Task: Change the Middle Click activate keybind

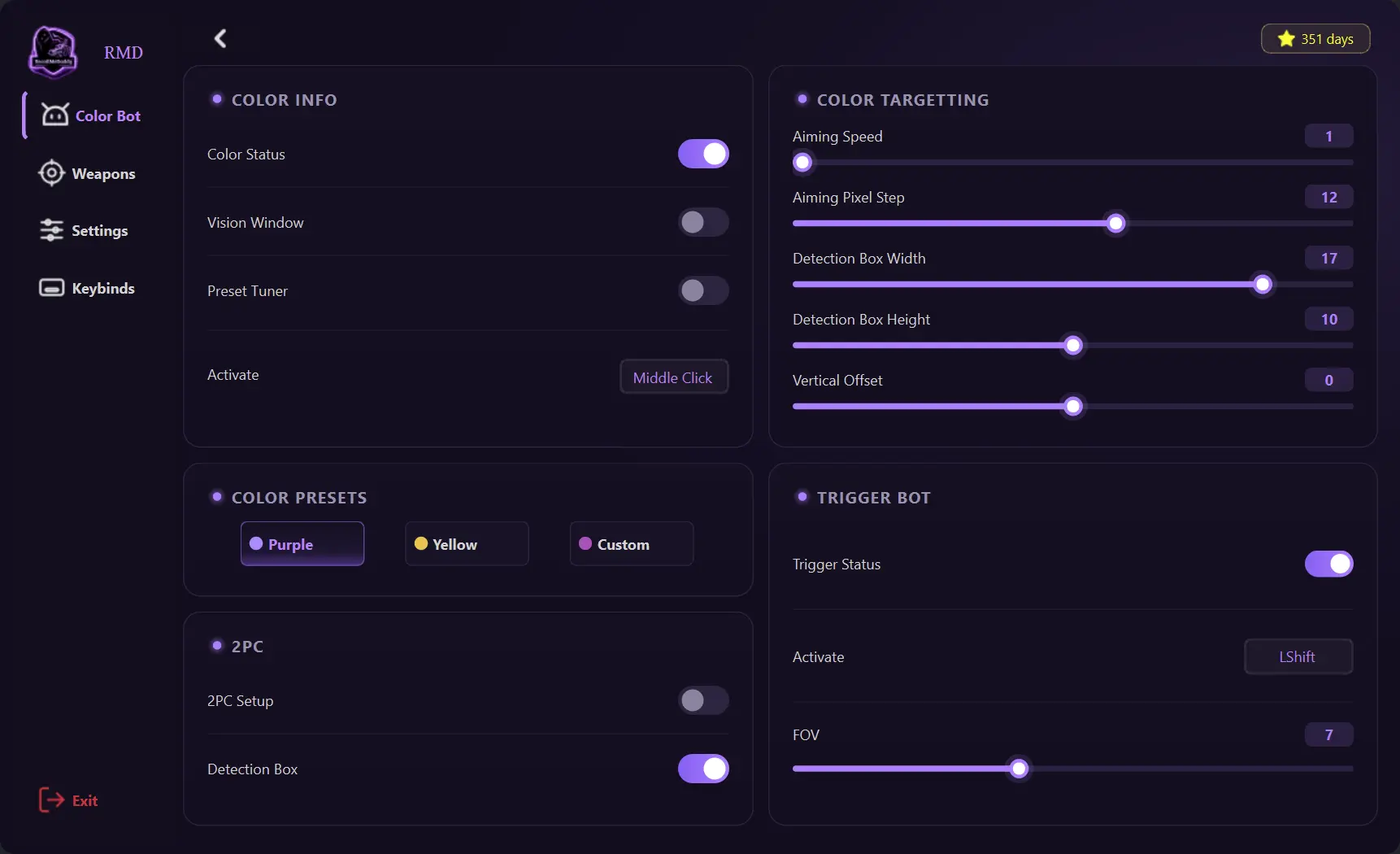Action: (x=674, y=377)
